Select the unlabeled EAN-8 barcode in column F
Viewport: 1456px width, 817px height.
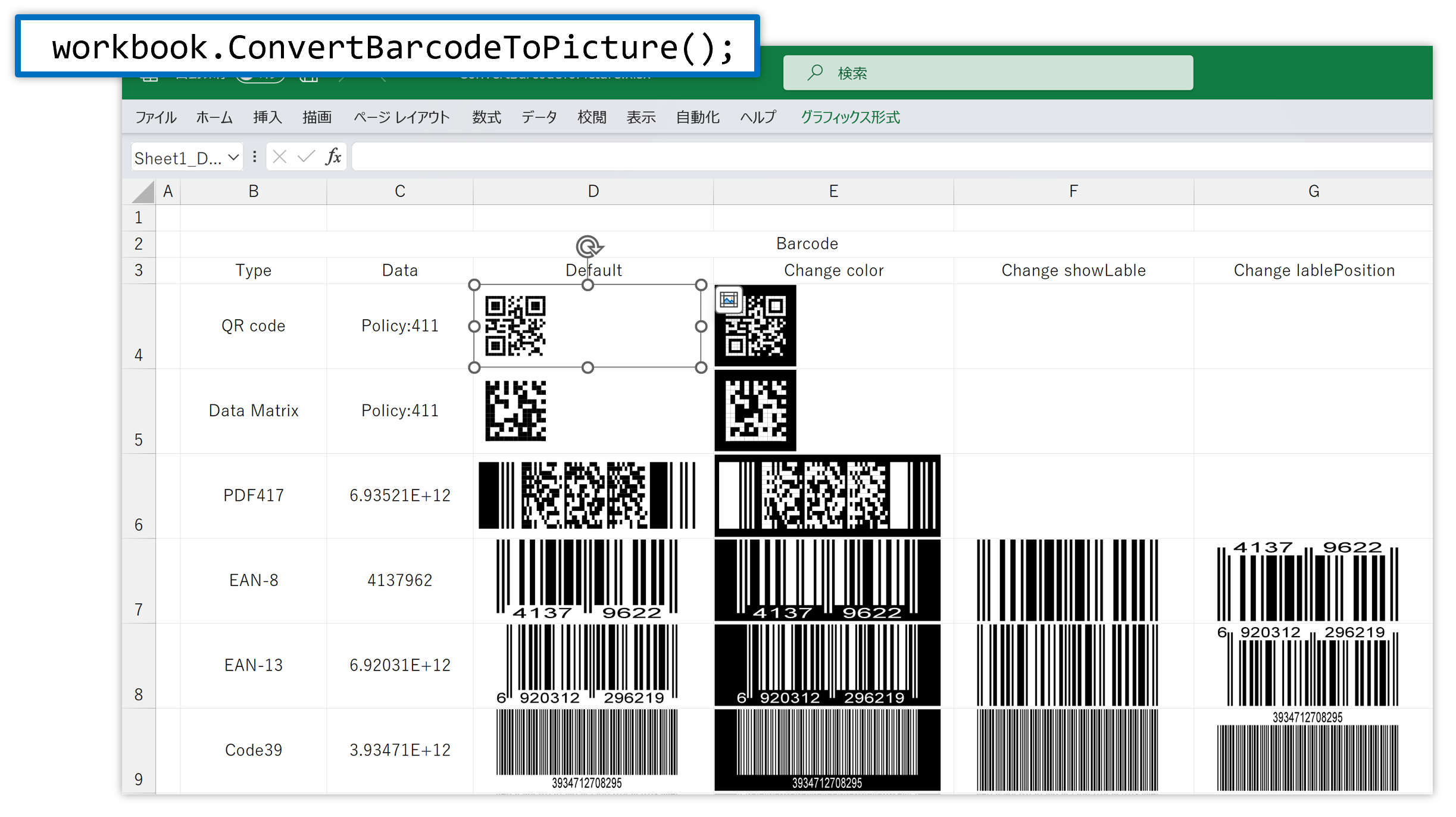click(1067, 580)
